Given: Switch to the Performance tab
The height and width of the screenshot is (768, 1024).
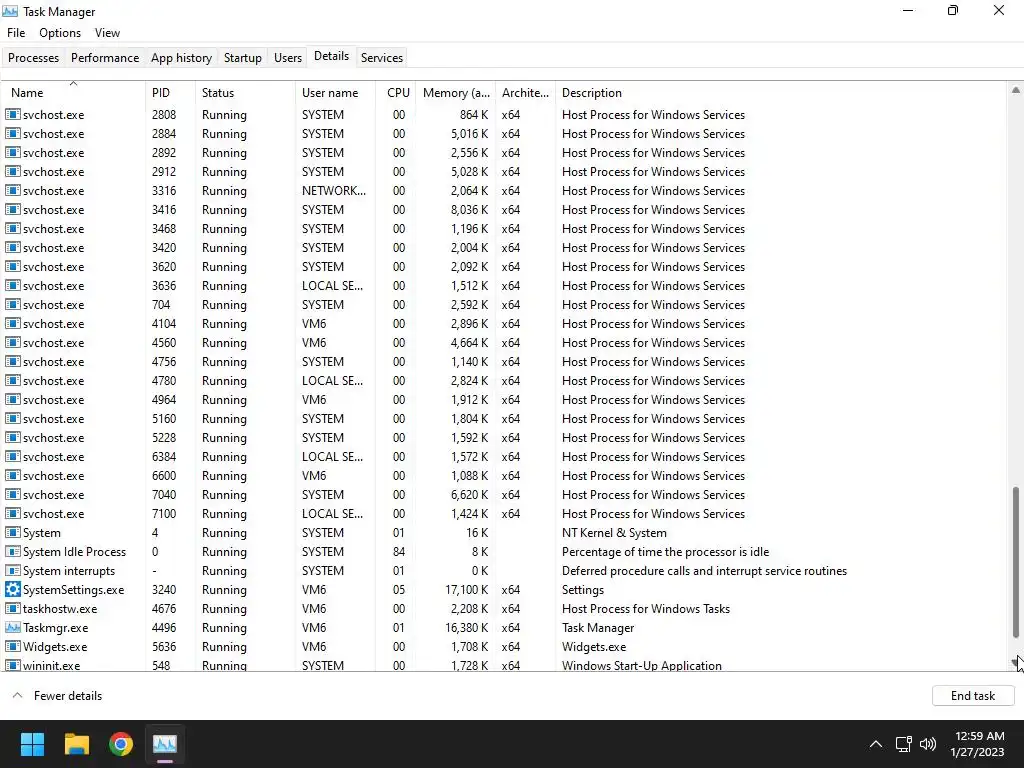Looking at the screenshot, I should [x=105, y=57].
